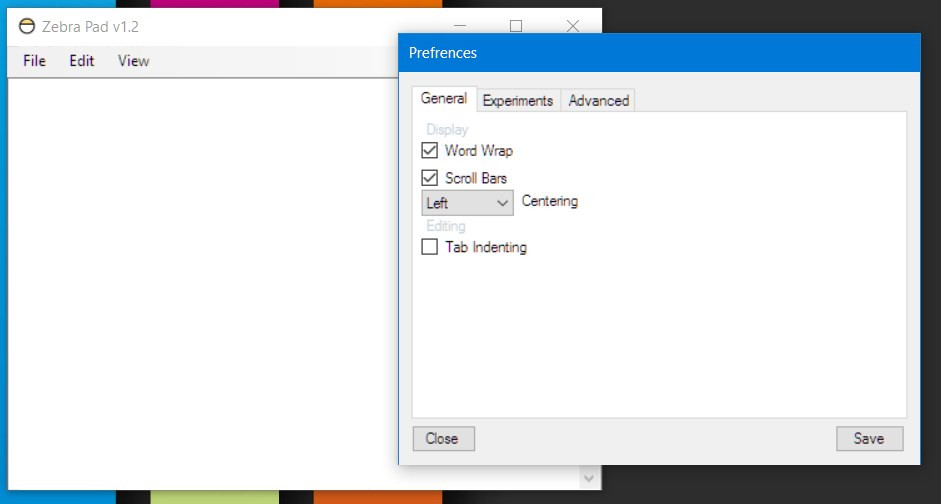Open the View menu
The image size is (941, 504).
tap(133, 61)
